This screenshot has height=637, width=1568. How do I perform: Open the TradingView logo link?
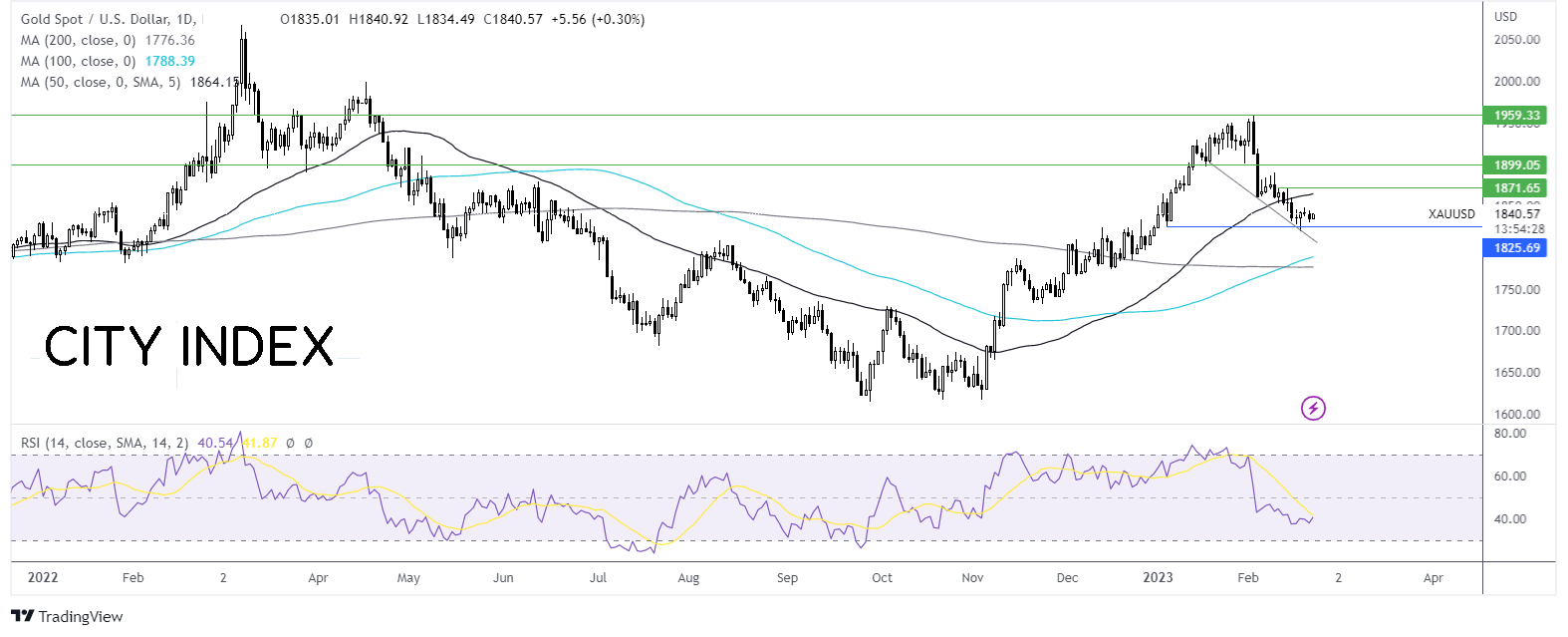tap(67, 616)
